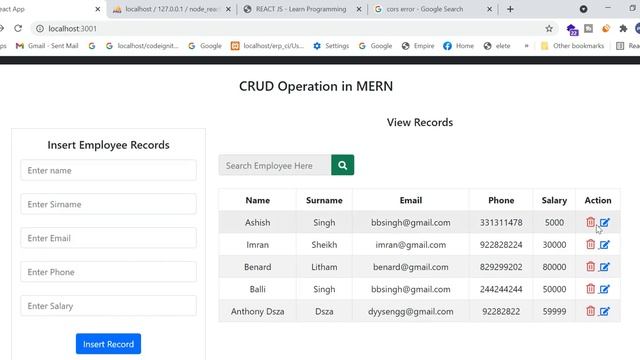Open the Other bookmarks folder
640x360 pixels.
pos(572,46)
